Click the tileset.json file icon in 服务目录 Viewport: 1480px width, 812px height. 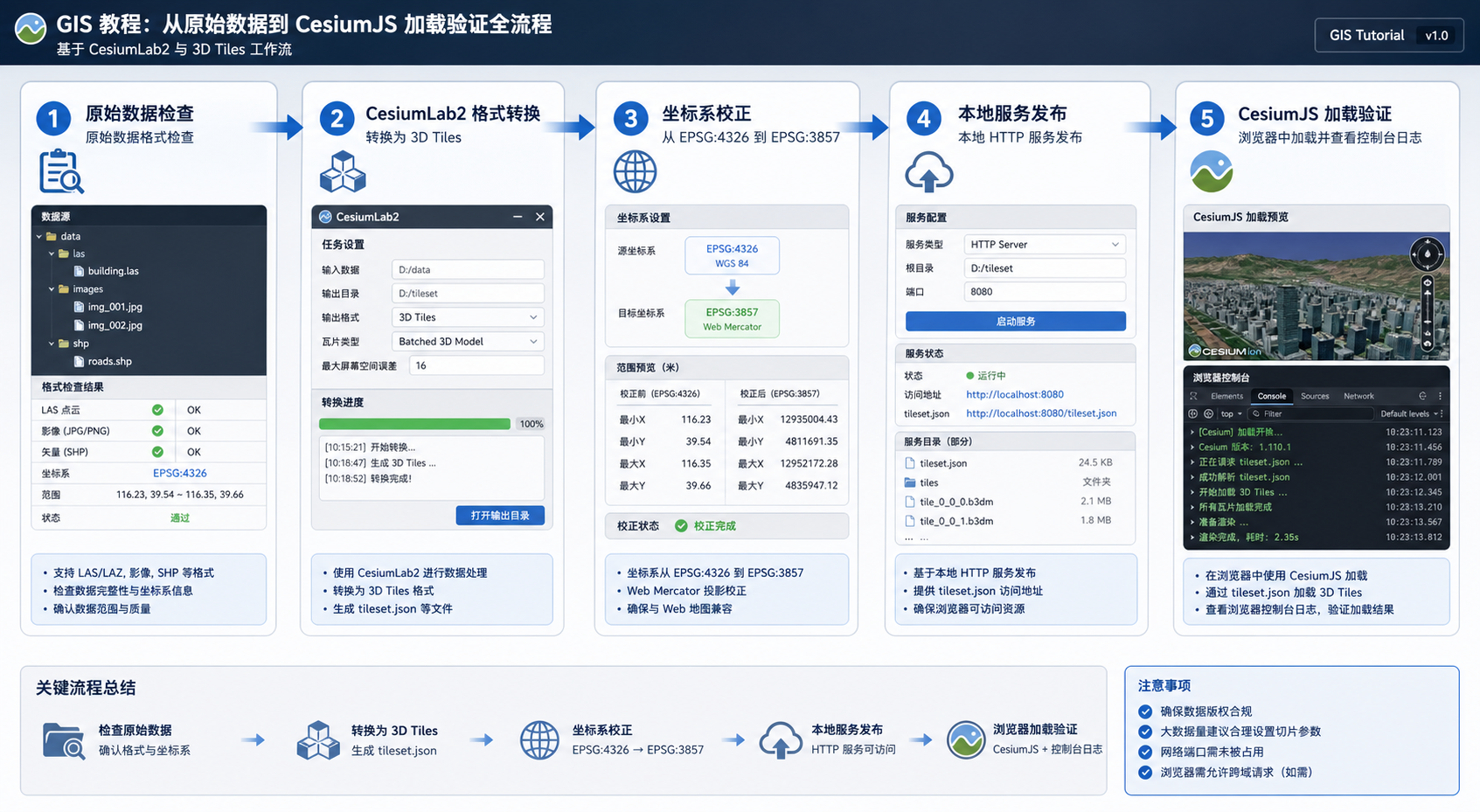click(910, 463)
